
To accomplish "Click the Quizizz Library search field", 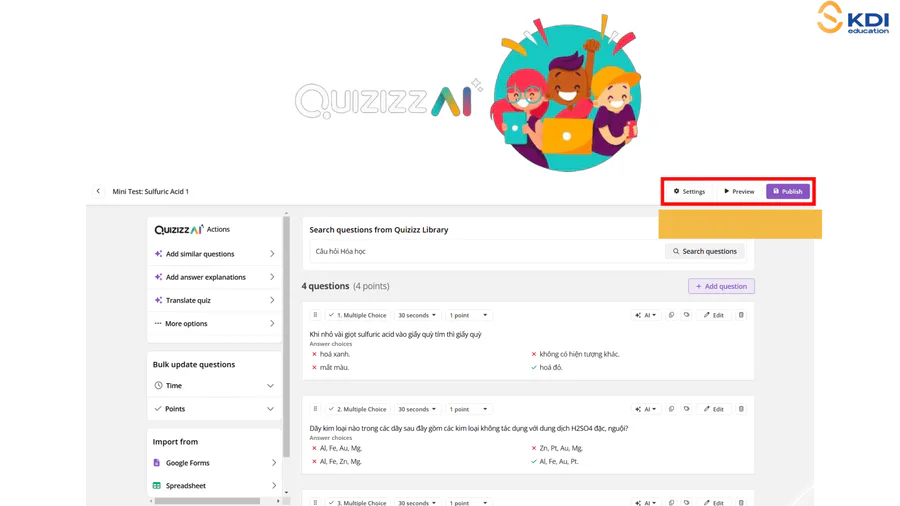I will point(486,252).
